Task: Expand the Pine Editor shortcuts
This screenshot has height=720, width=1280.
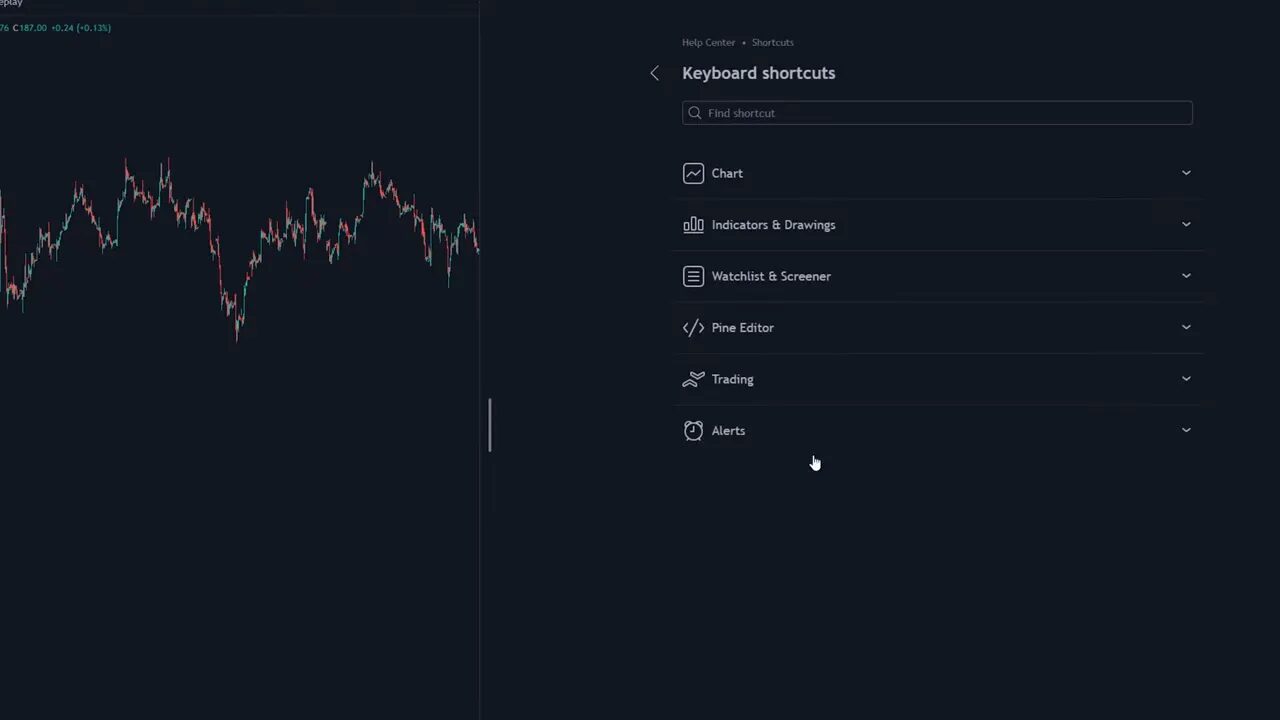Action: coord(1186,327)
